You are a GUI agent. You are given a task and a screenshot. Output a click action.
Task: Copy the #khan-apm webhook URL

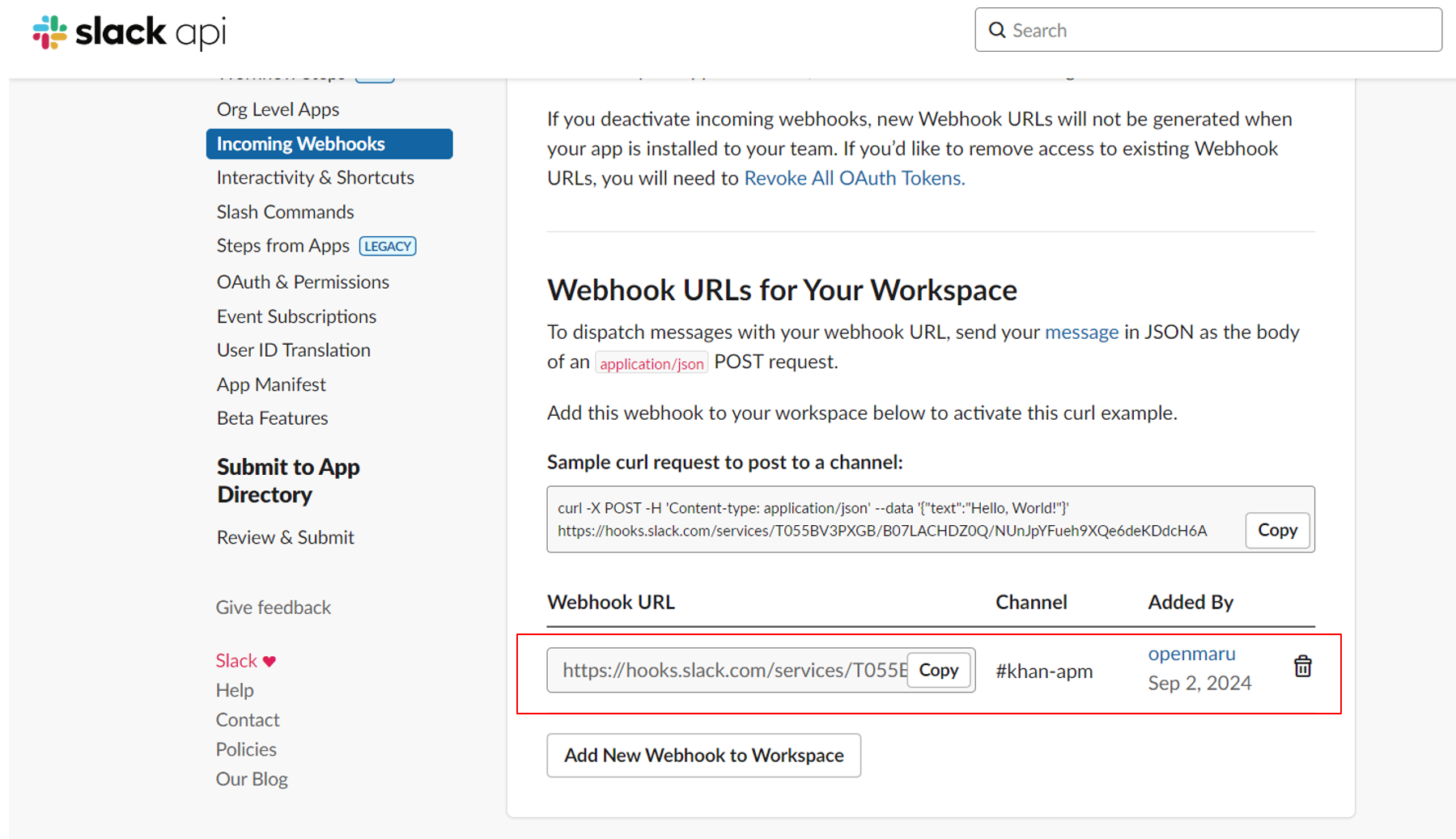pyautogui.click(x=938, y=670)
